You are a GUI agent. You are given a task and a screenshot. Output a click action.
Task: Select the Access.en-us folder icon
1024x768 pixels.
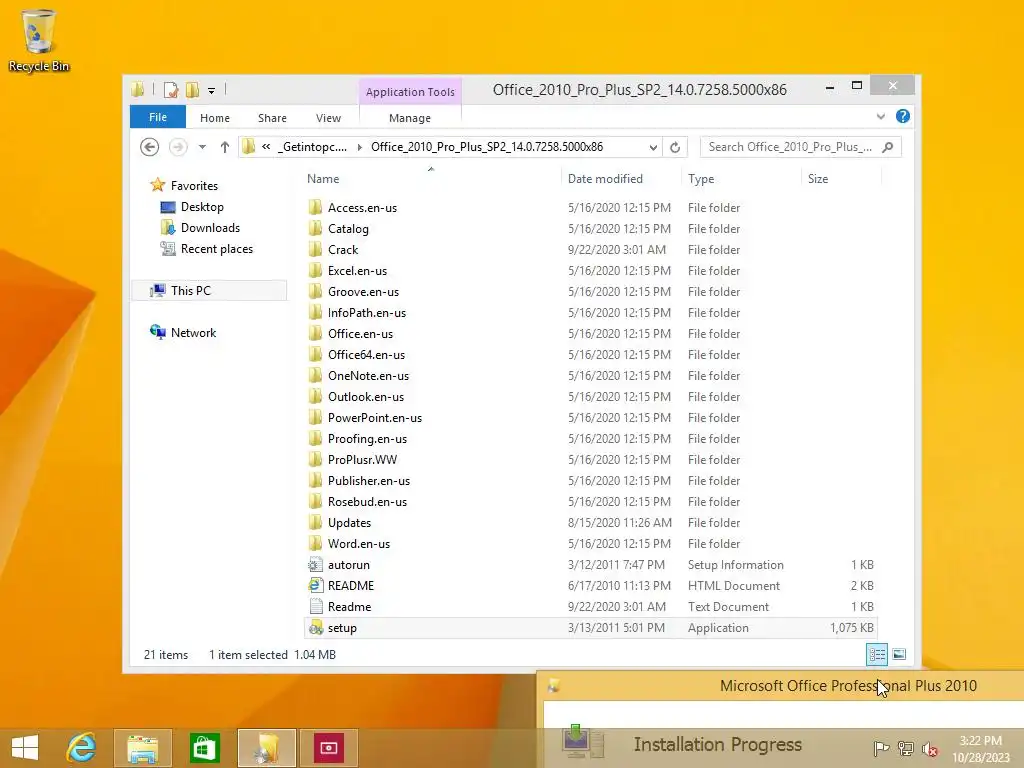pyautogui.click(x=315, y=208)
